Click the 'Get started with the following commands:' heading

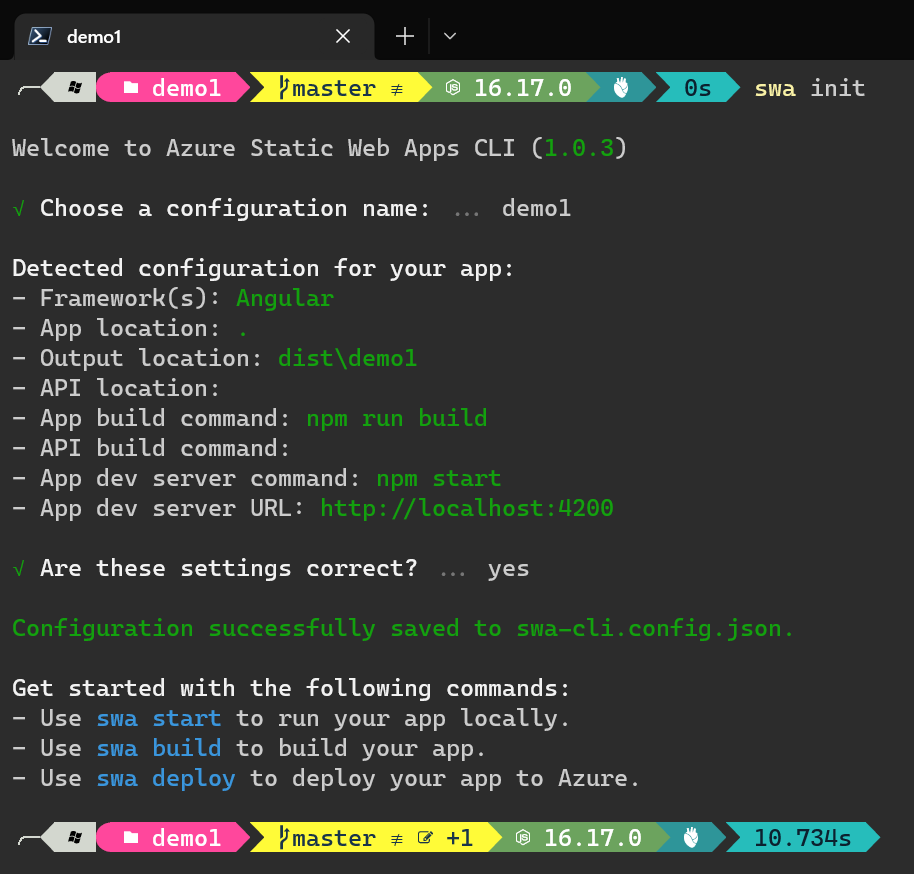291,689
